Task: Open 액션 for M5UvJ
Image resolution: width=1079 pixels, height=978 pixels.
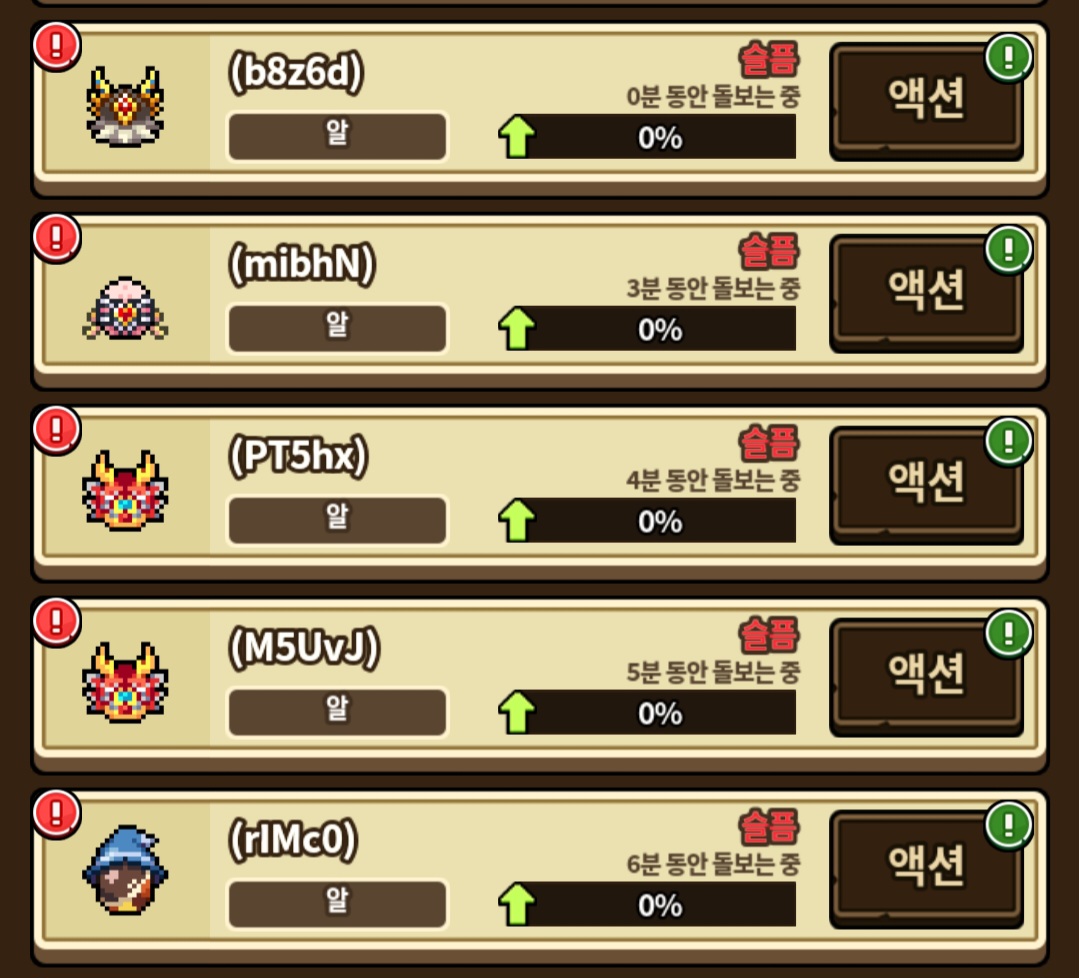Action: 926,678
